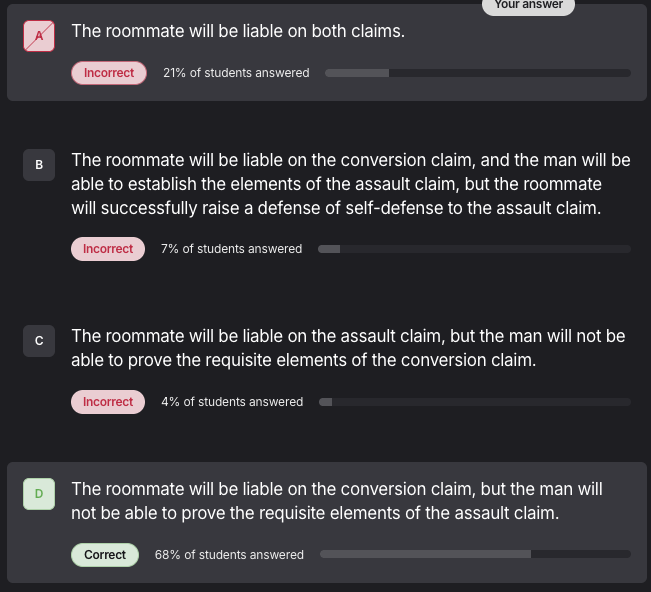The image size is (651, 592).
Task: Click the 7% of students progress bar
Action: pos(474,249)
